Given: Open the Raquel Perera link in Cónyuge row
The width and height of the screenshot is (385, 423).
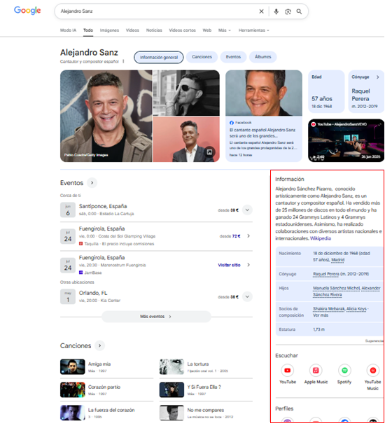Looking at the screenshot, I should pyautogui.click(x=326, y=274).
